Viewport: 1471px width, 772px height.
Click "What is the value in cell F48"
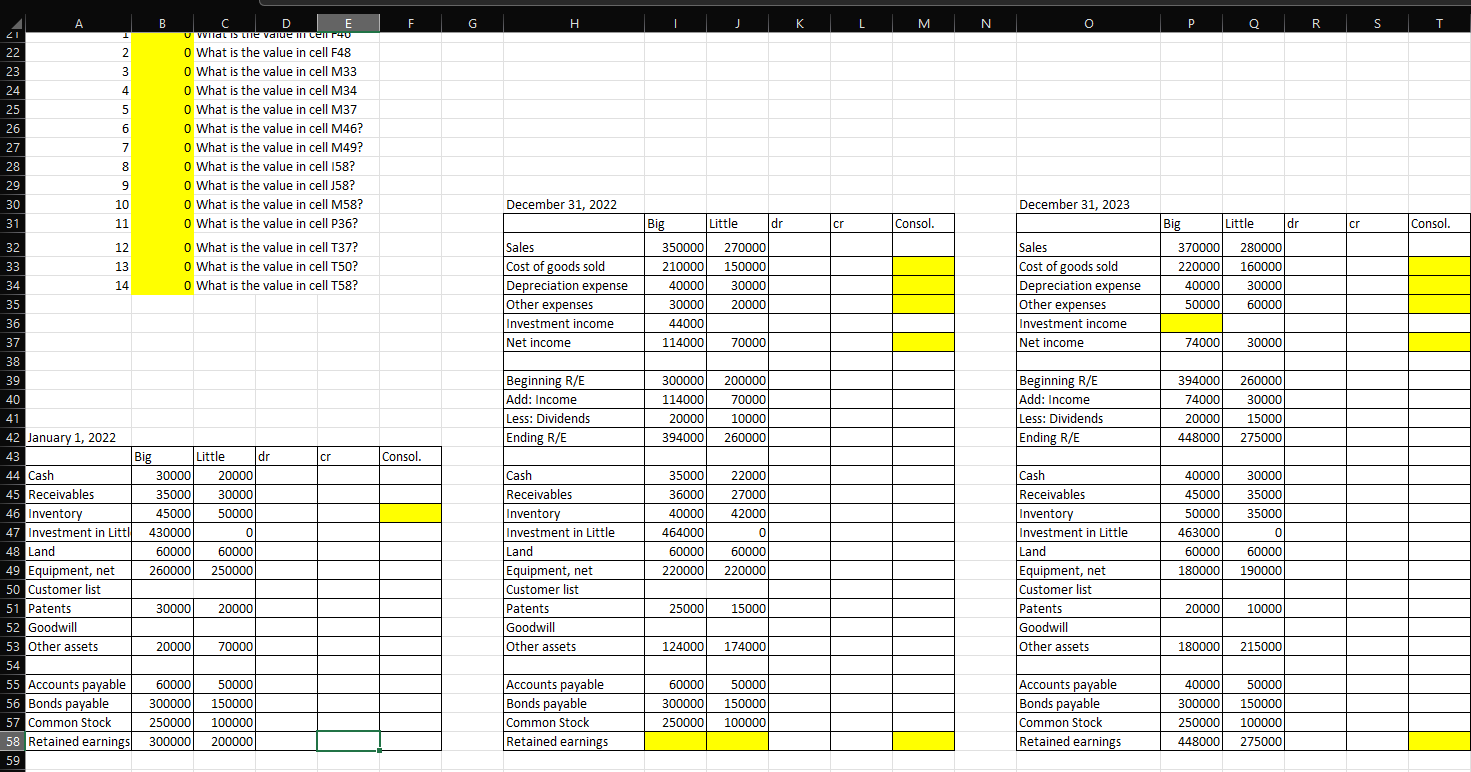click(x=274, y=52)
